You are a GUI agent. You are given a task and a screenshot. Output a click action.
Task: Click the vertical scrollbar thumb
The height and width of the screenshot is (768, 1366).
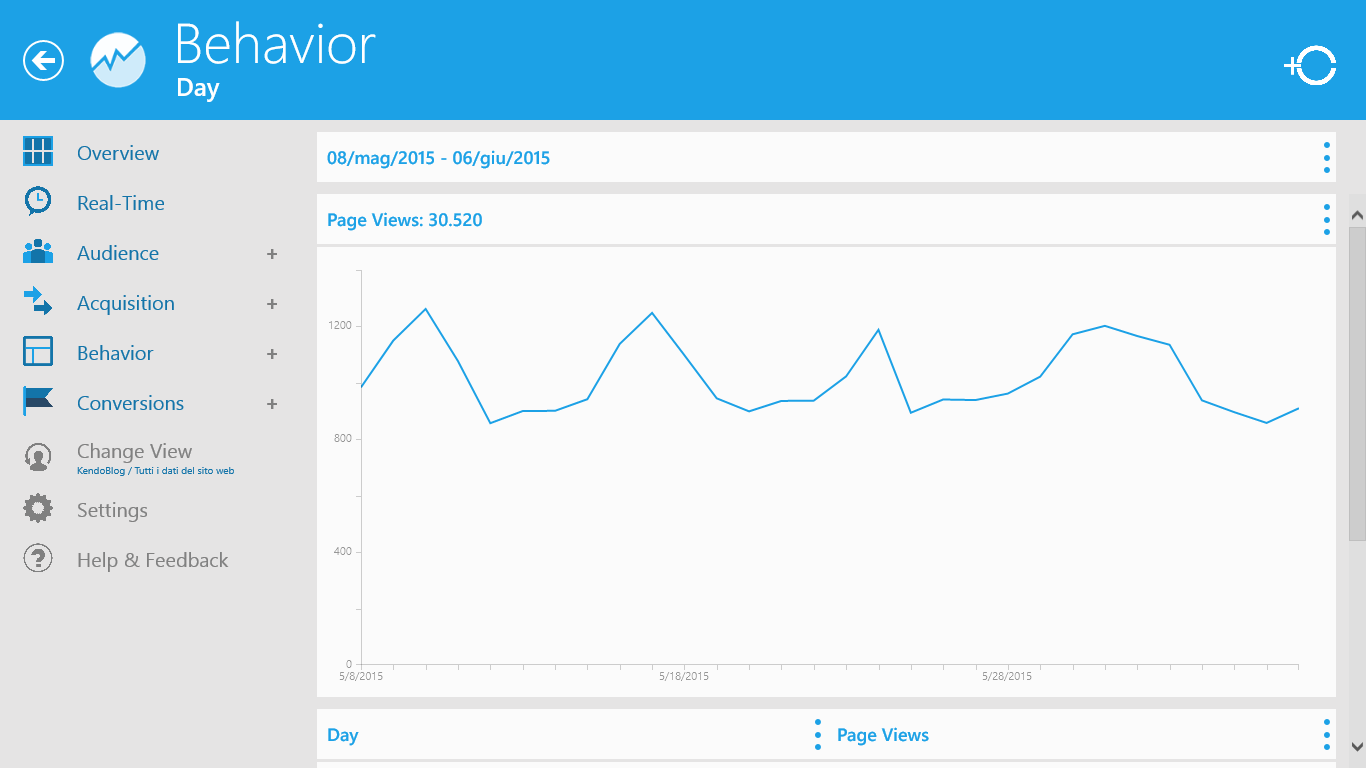[x=1357, y=384]
